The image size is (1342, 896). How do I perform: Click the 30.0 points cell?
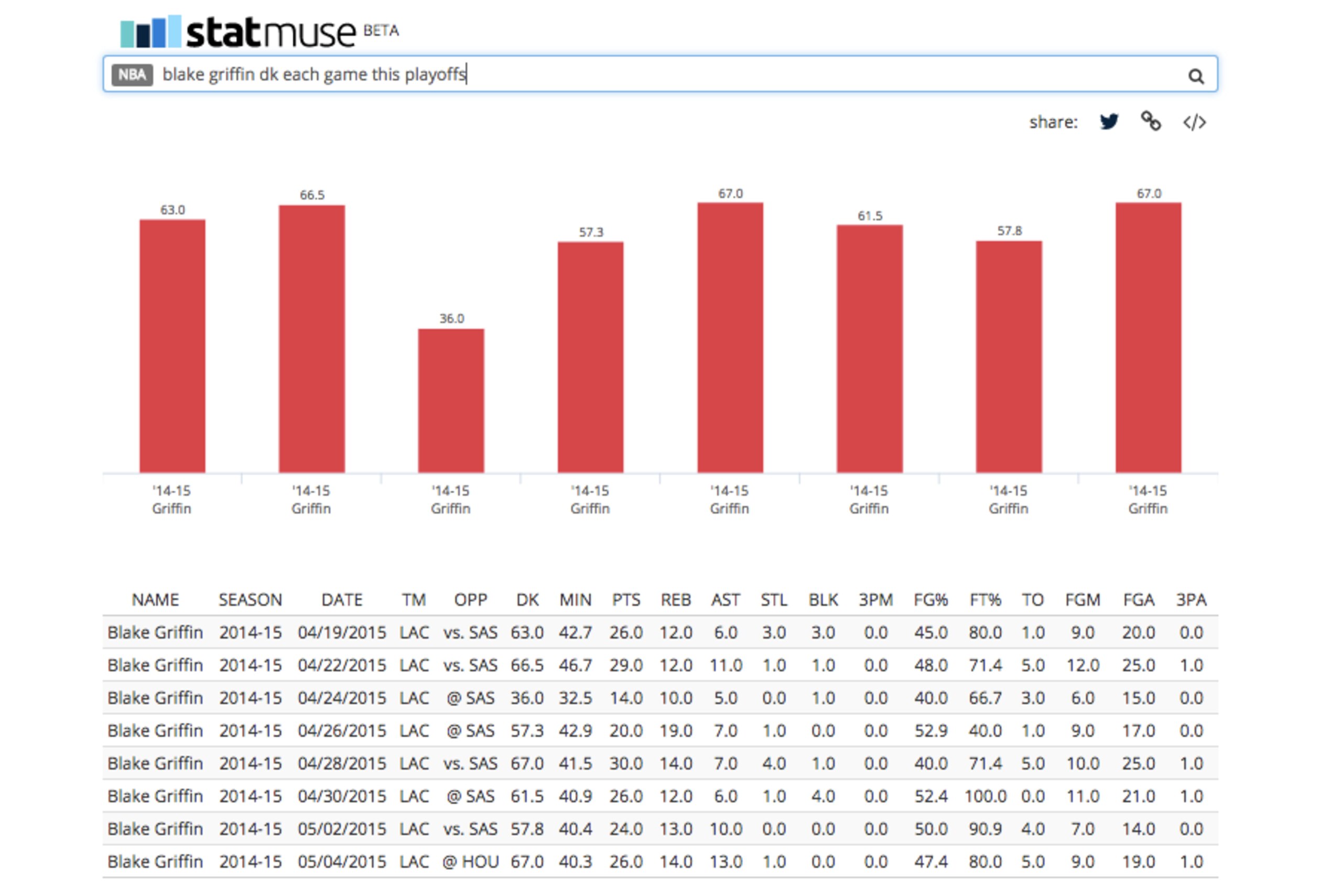626,763
